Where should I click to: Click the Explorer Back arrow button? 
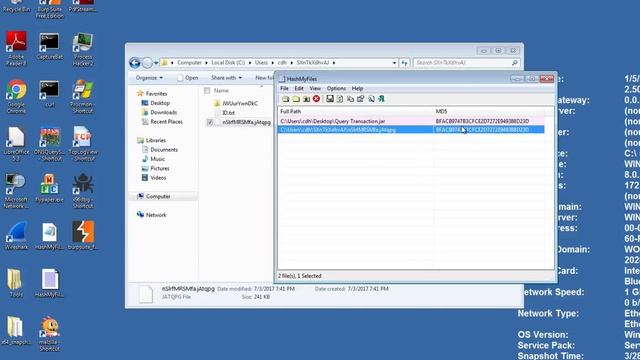(135, 63)
